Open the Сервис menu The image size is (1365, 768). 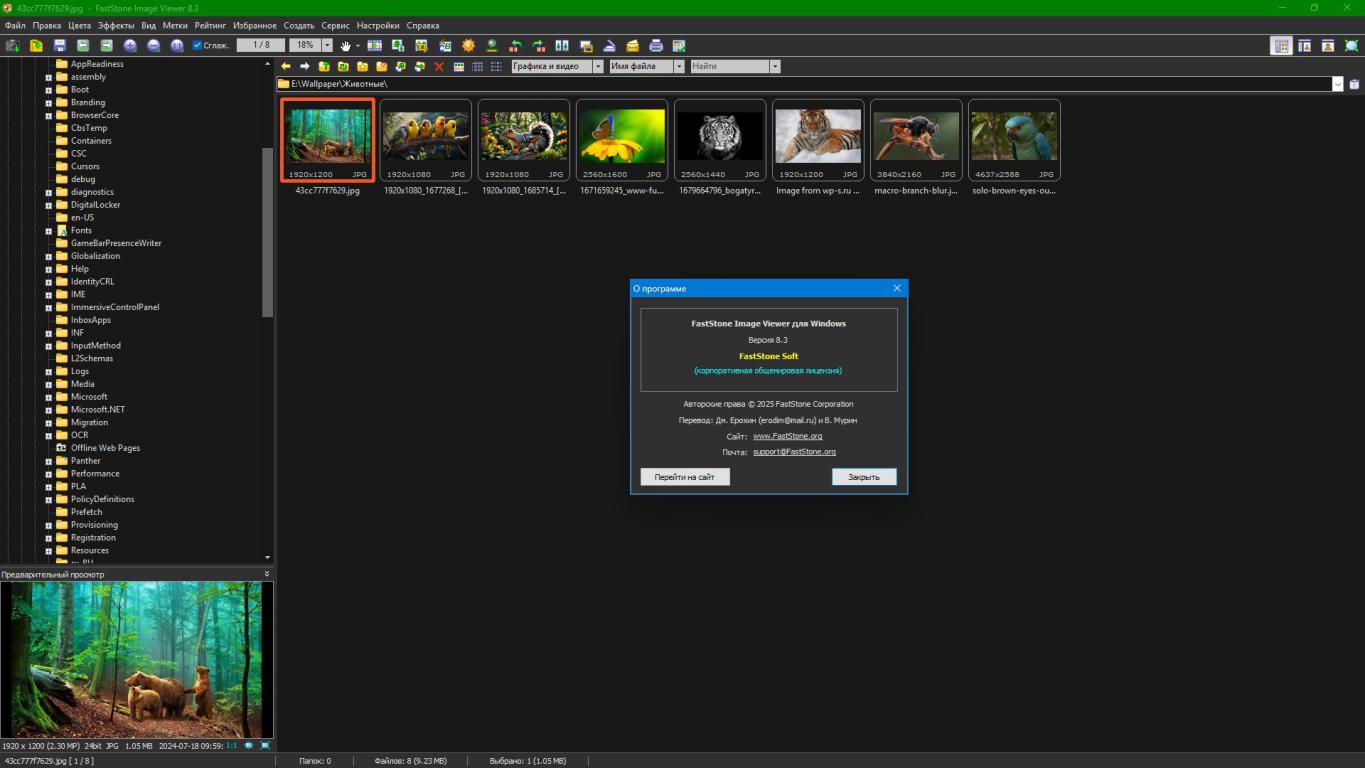pyautogui.click(x=335, y=25)
